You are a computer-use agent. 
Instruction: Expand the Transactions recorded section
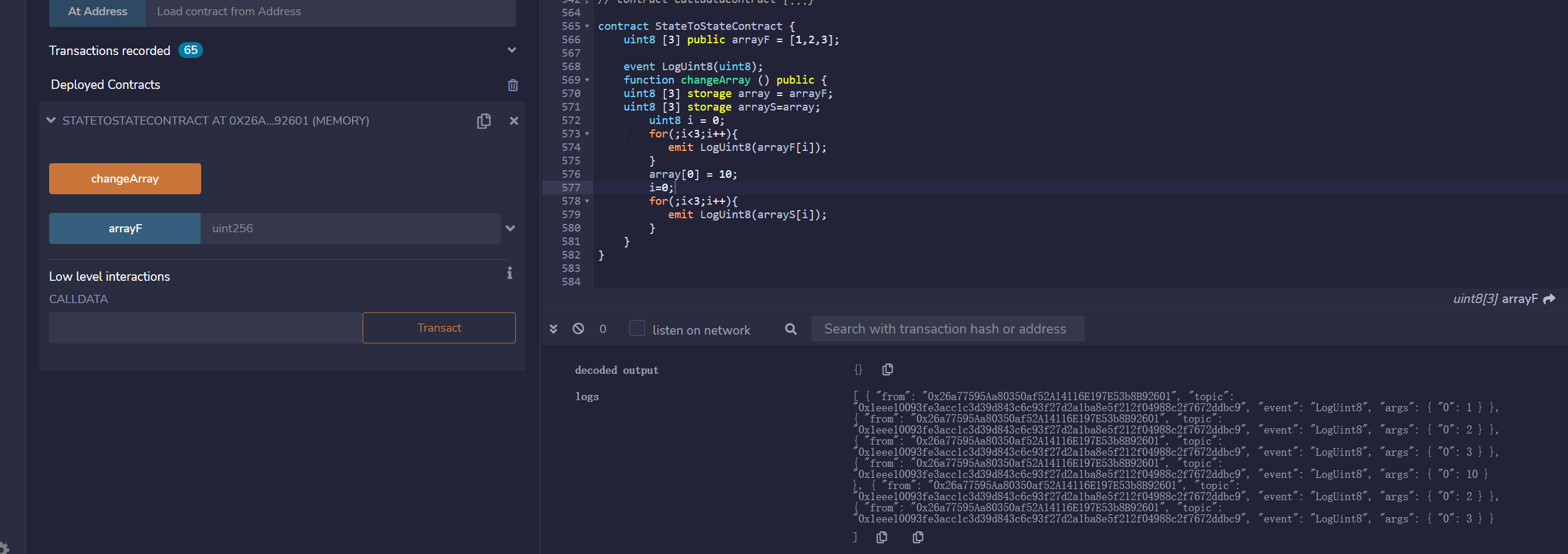511,50
